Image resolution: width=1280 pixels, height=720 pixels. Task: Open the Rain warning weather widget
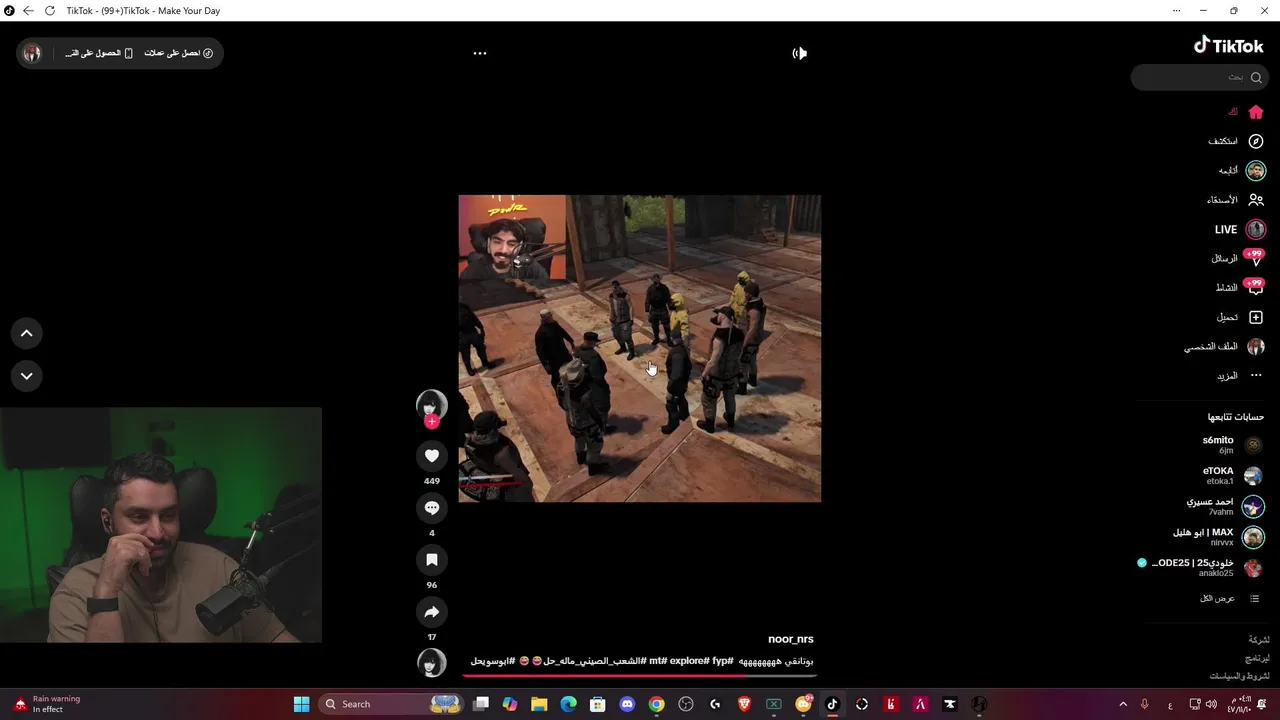46,704
